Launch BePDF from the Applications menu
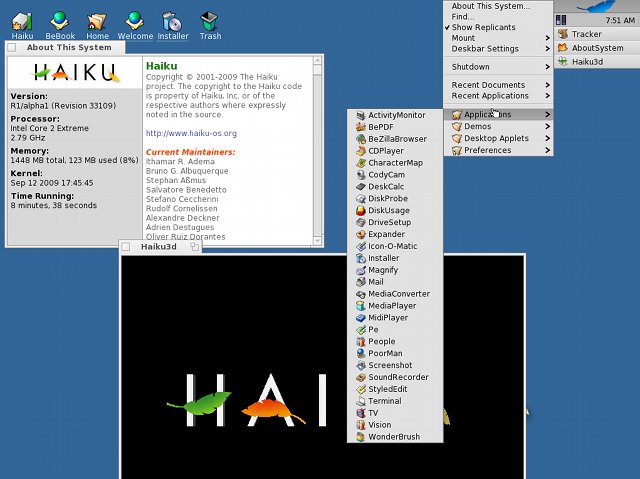The width and height of the screenshot is (640, 479). (395, 127)
